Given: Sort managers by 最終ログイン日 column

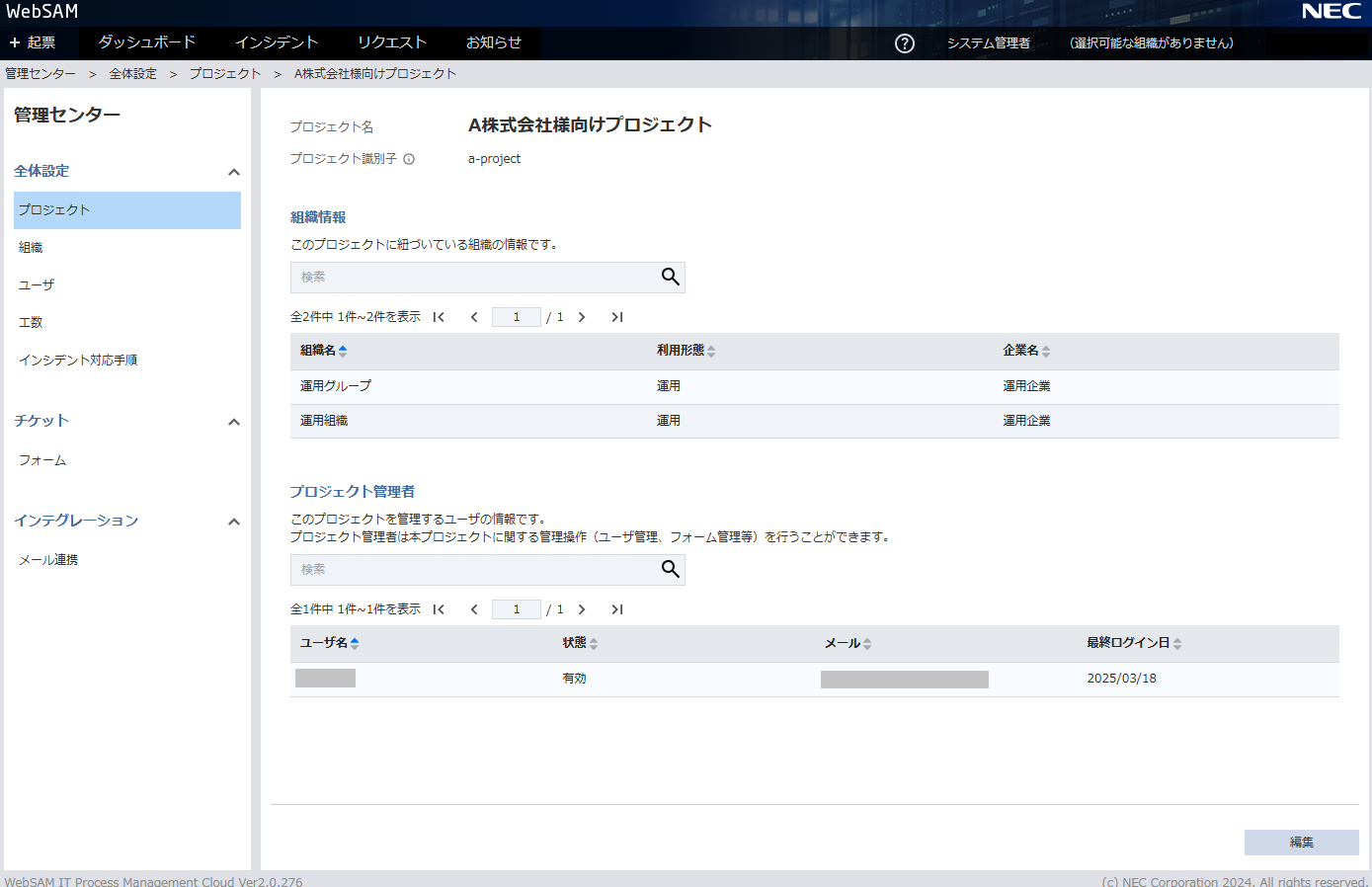Looking at the screenshot, I should pos(1134,643).
